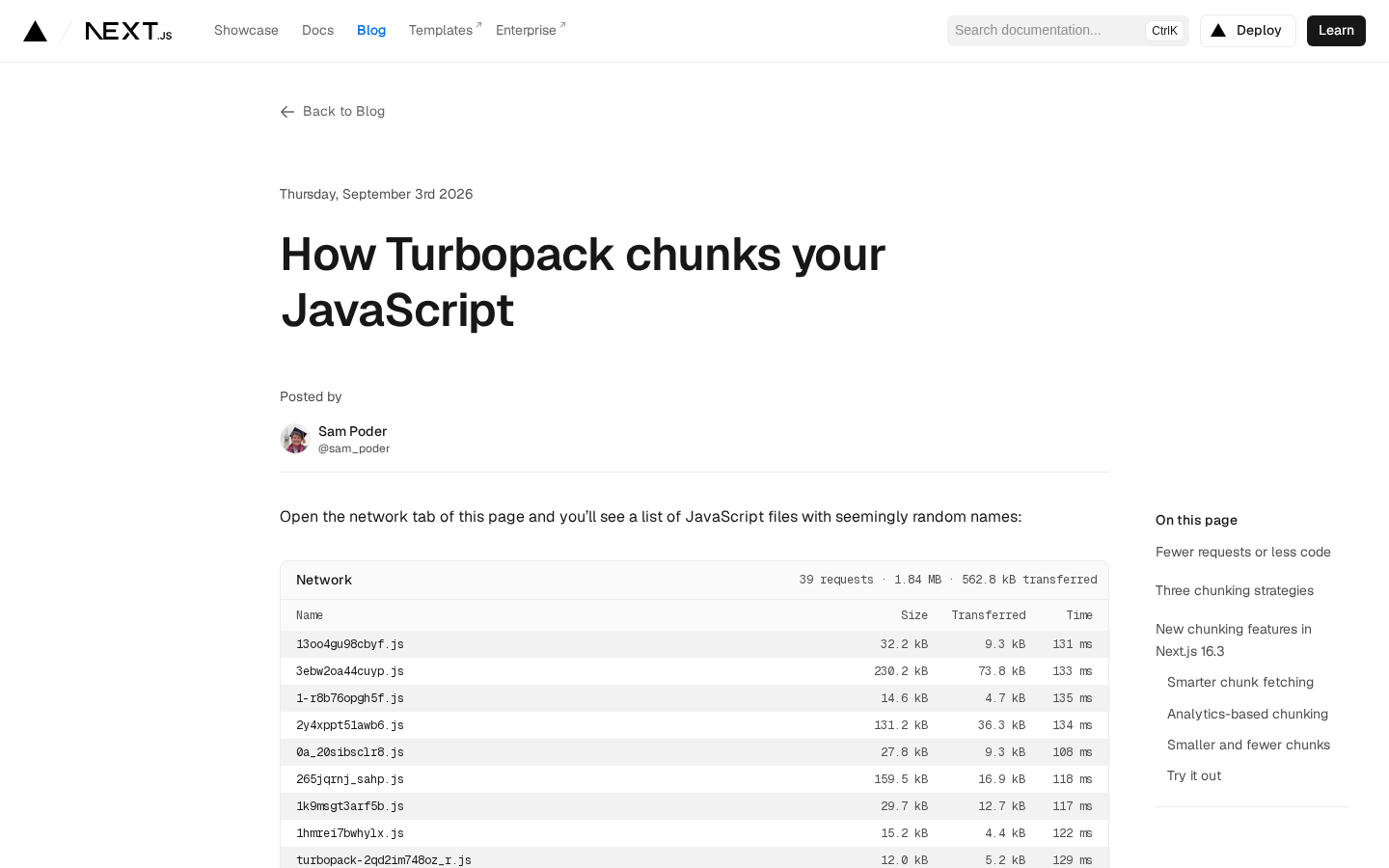Click Sam Poder's avatar image

pyautogui.click(x=295, y=439)
